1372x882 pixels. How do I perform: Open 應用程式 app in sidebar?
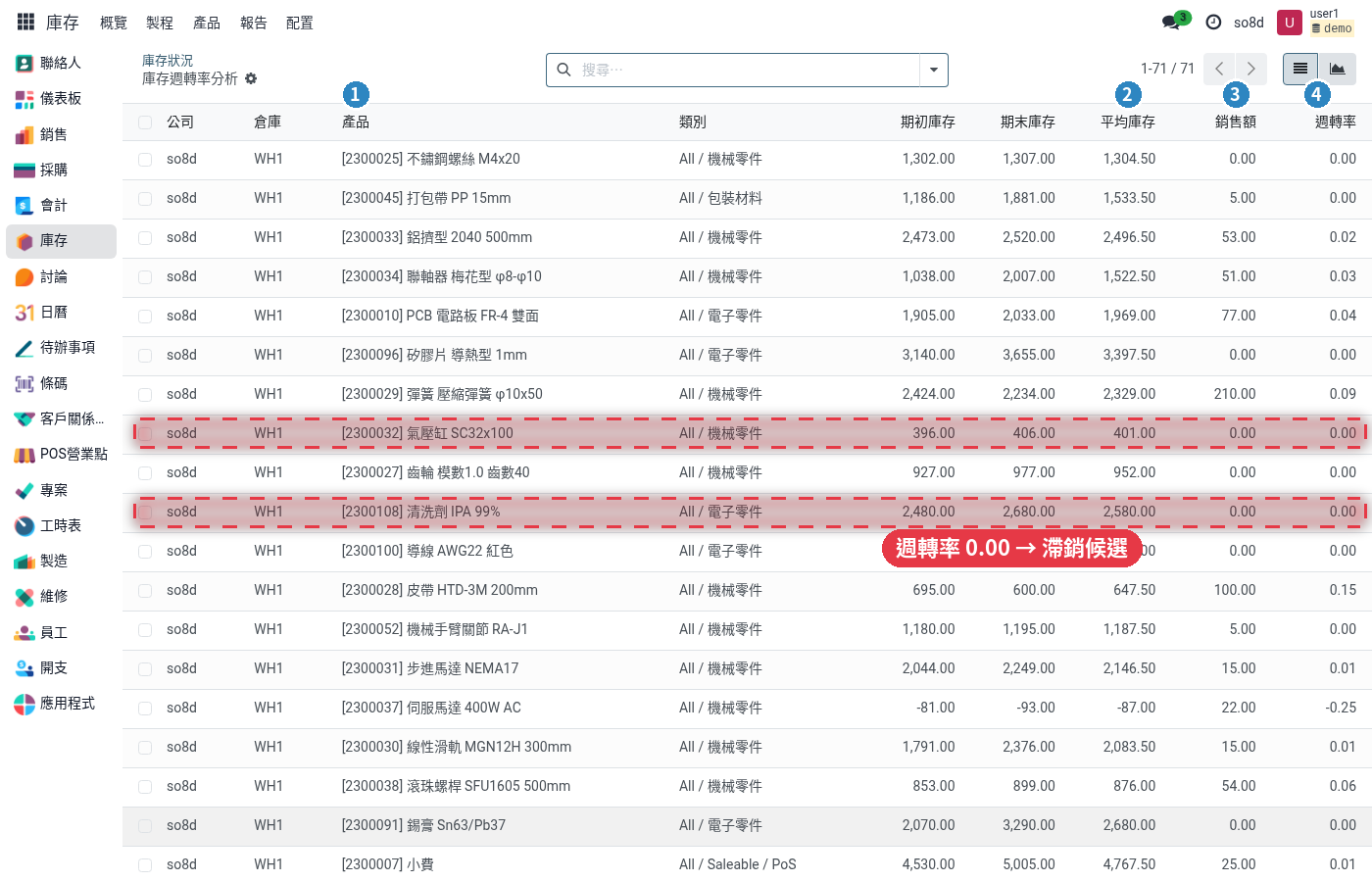61,704
